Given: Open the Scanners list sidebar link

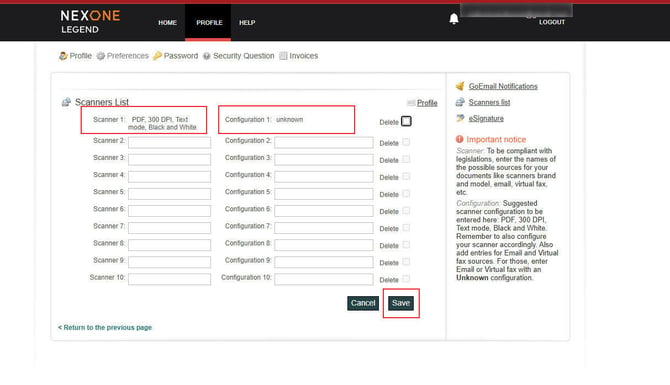Looking at the screenshot, I should coord(489,103).
